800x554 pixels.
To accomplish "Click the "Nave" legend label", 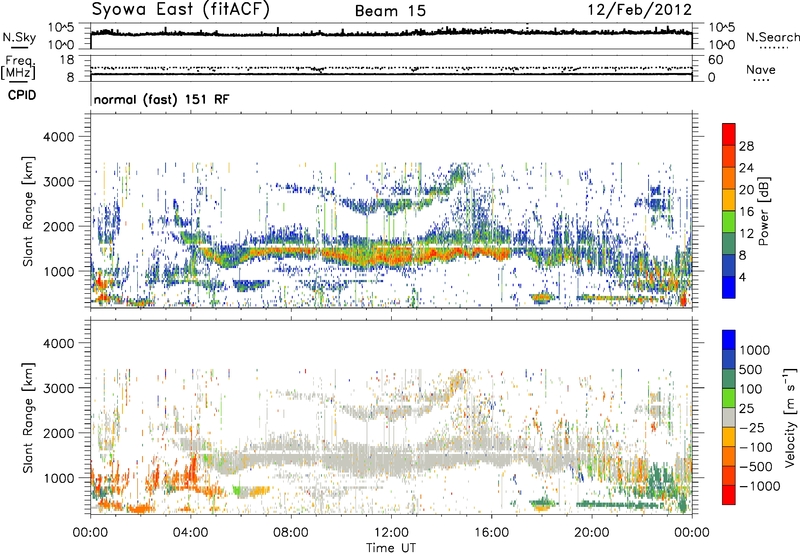I will (x=760, y=69).
